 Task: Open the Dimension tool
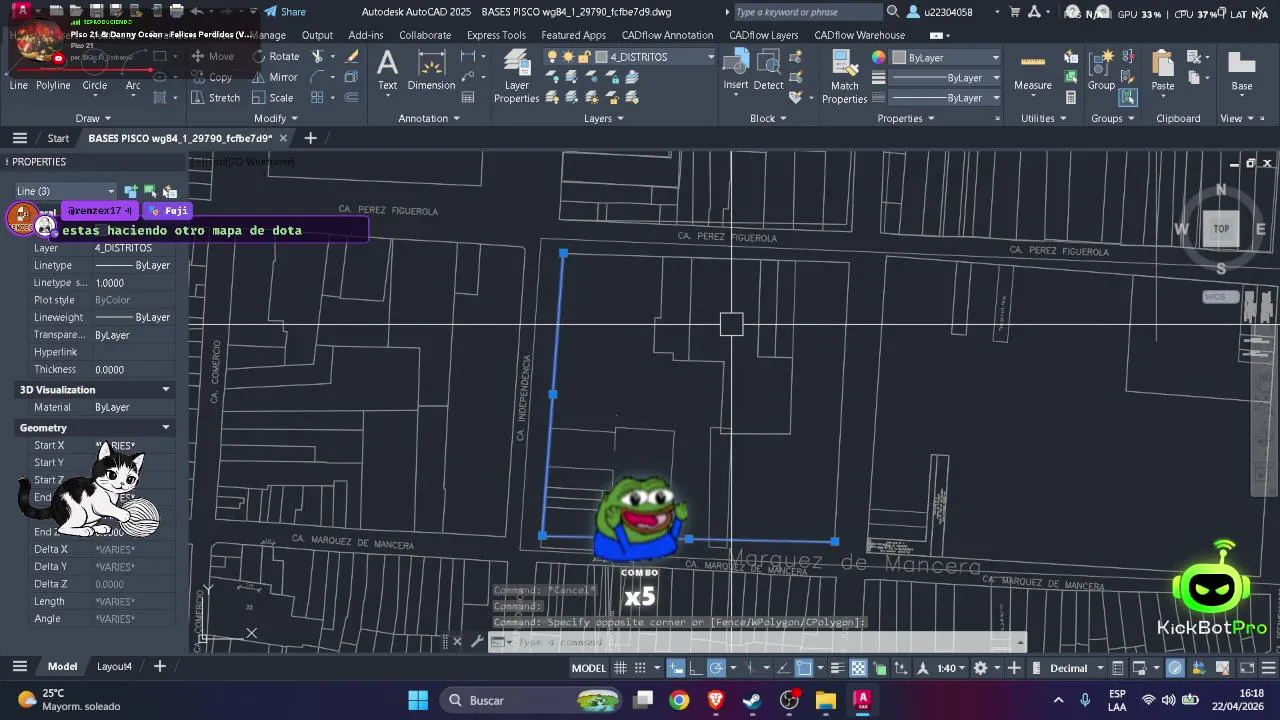[431, 70]
